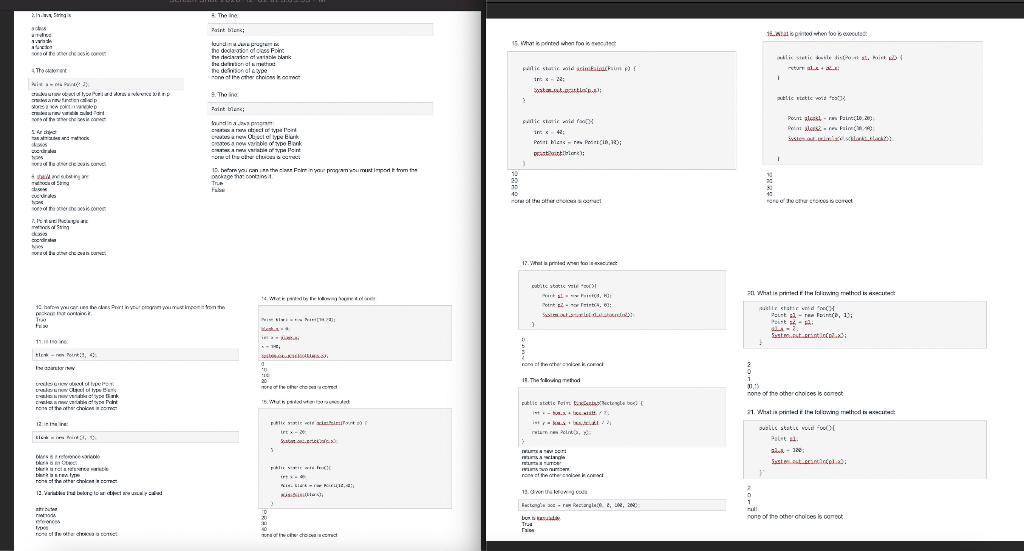Viewport: 1024px width, 551px height.
Task: Click 'box is immutable' statement
Action: point(541,518)
